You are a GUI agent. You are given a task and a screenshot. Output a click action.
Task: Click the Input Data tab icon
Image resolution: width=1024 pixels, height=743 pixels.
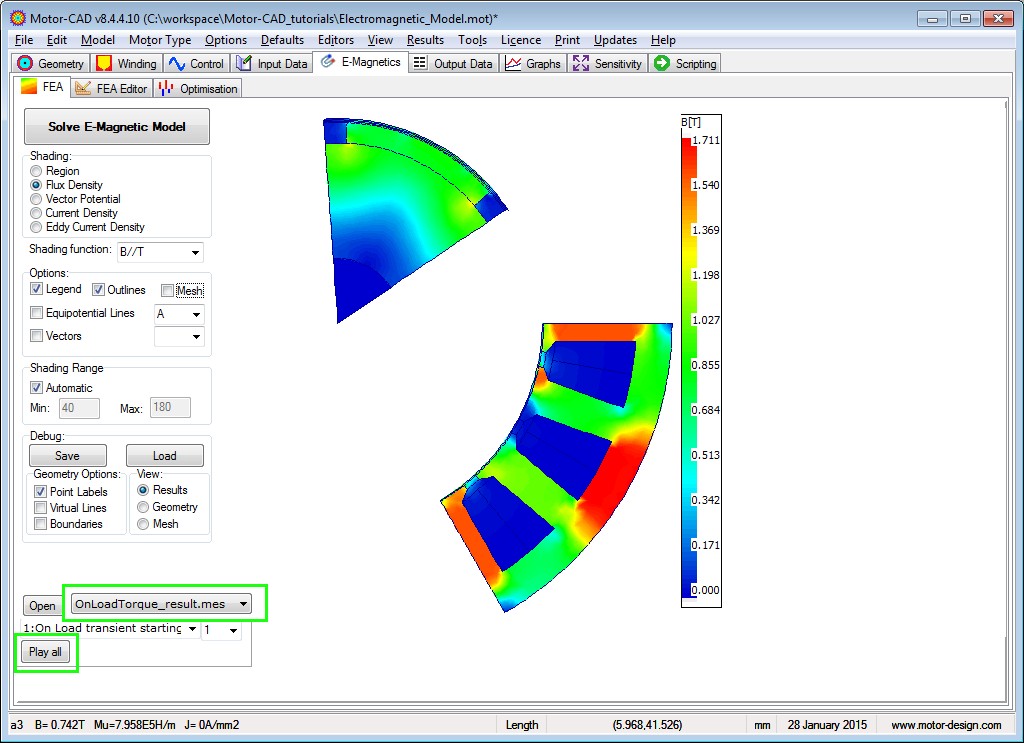[x=244, y=64]
